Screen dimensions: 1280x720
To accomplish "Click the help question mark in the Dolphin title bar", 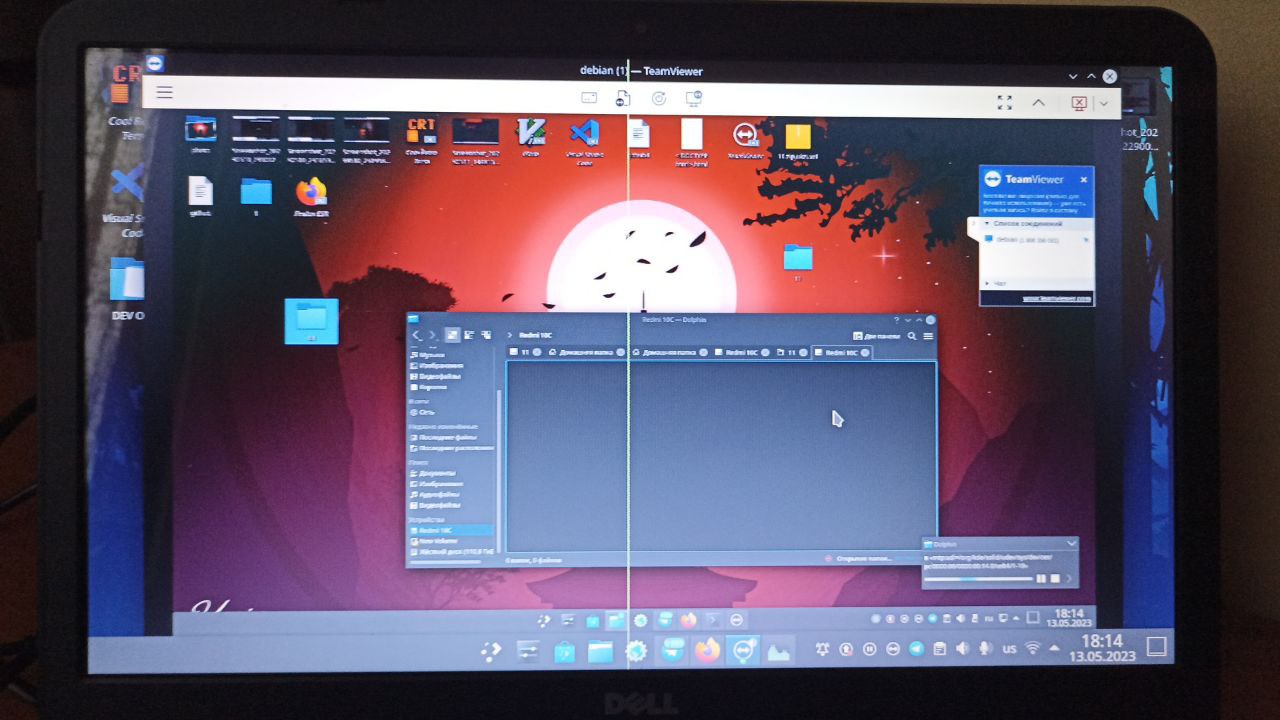I will tap(897, 319).
